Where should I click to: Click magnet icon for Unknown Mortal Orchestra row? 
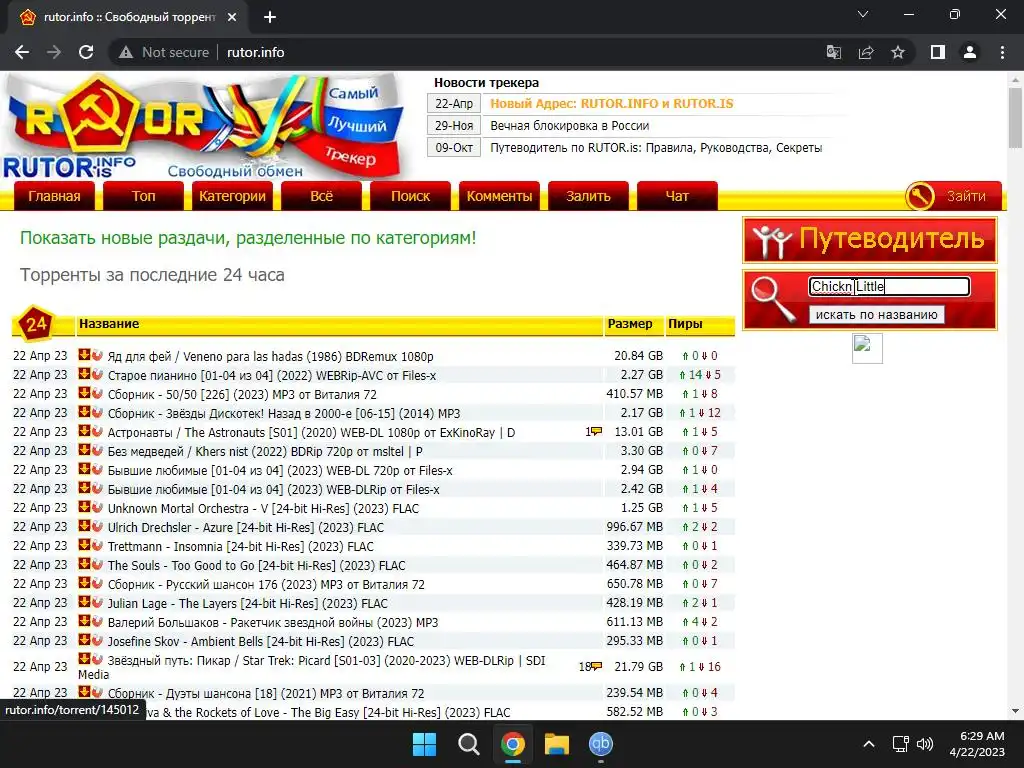(x=97, y=507)
